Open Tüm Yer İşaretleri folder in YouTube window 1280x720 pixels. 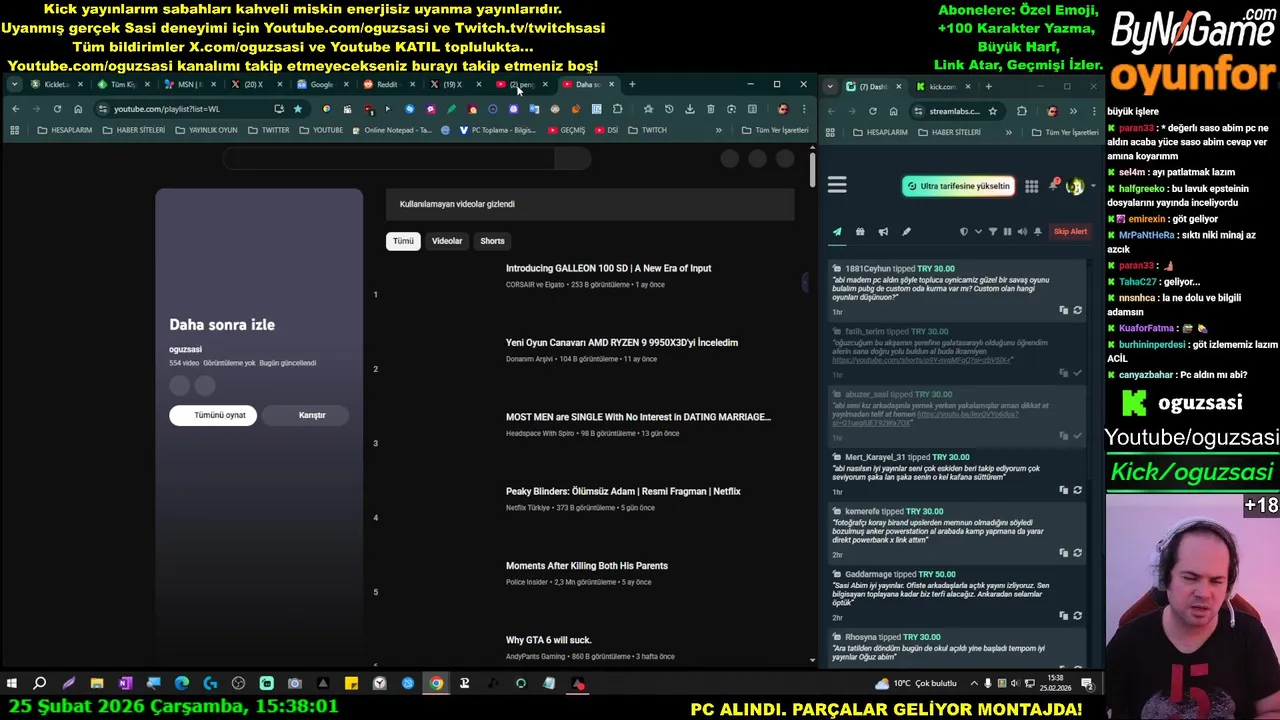[x=775, y=130]
